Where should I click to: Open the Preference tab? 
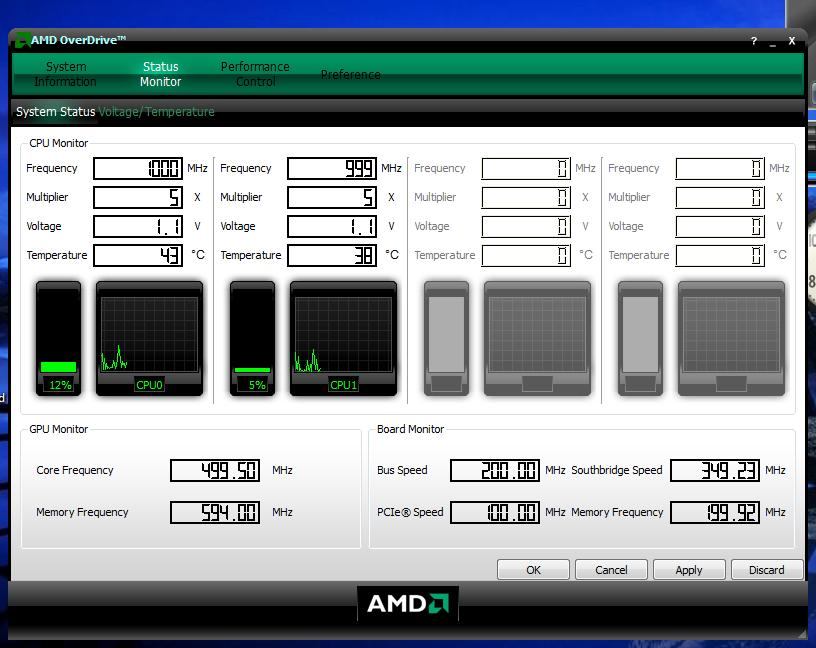pyautogui.click(x=350, y=74)
